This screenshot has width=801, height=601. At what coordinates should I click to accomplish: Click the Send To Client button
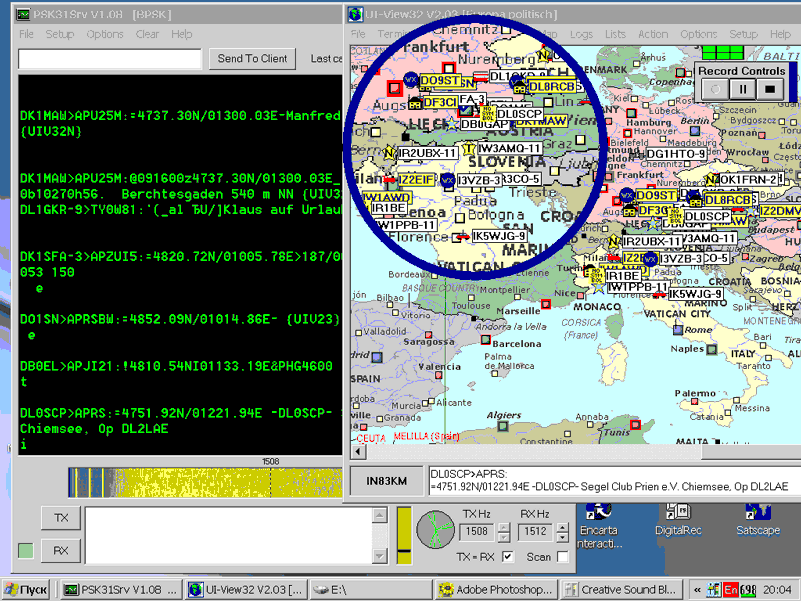click(252, 59)
